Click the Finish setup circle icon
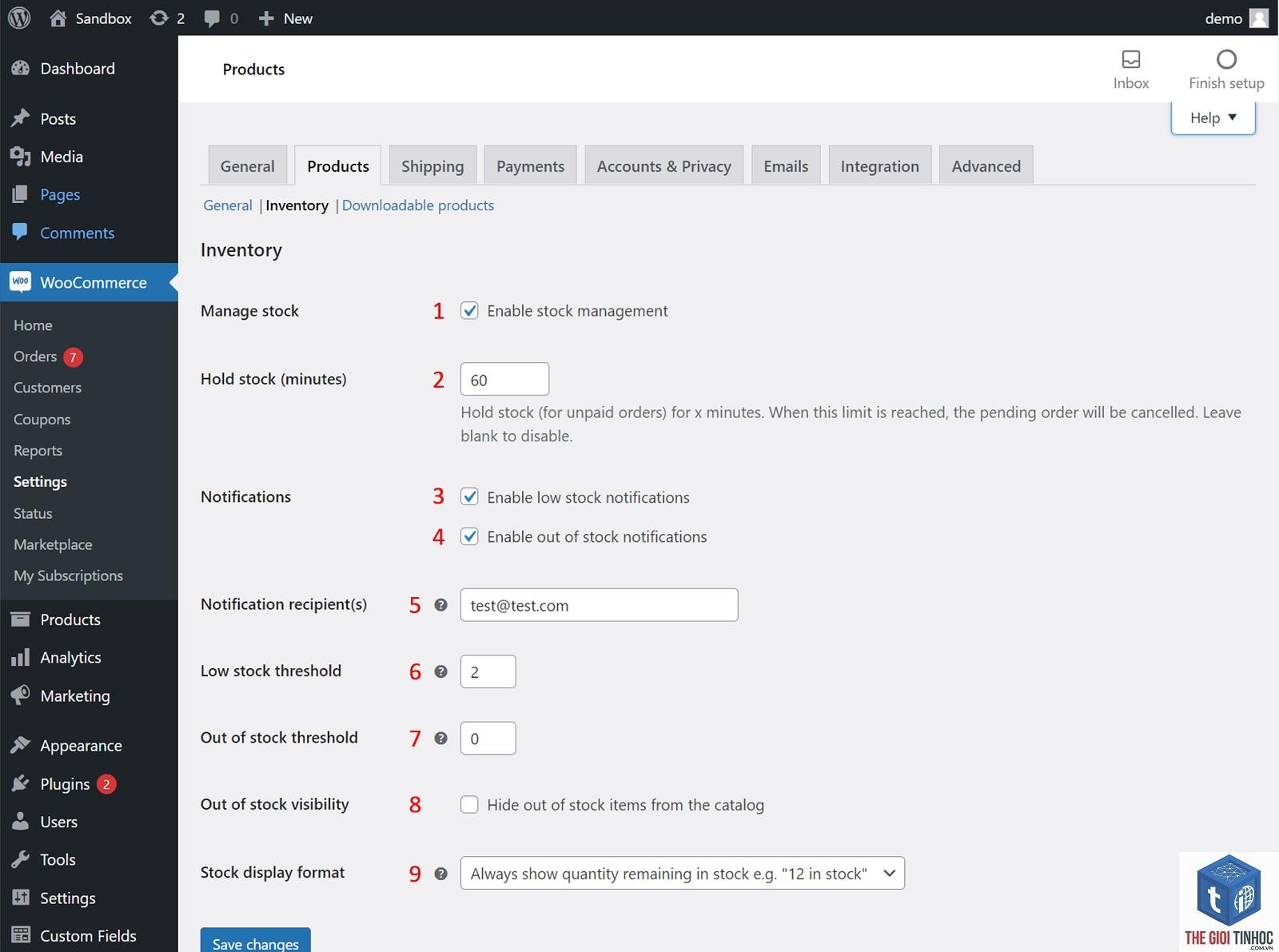The width and height of the screenshot is (1279, 952). [1226, 59]
